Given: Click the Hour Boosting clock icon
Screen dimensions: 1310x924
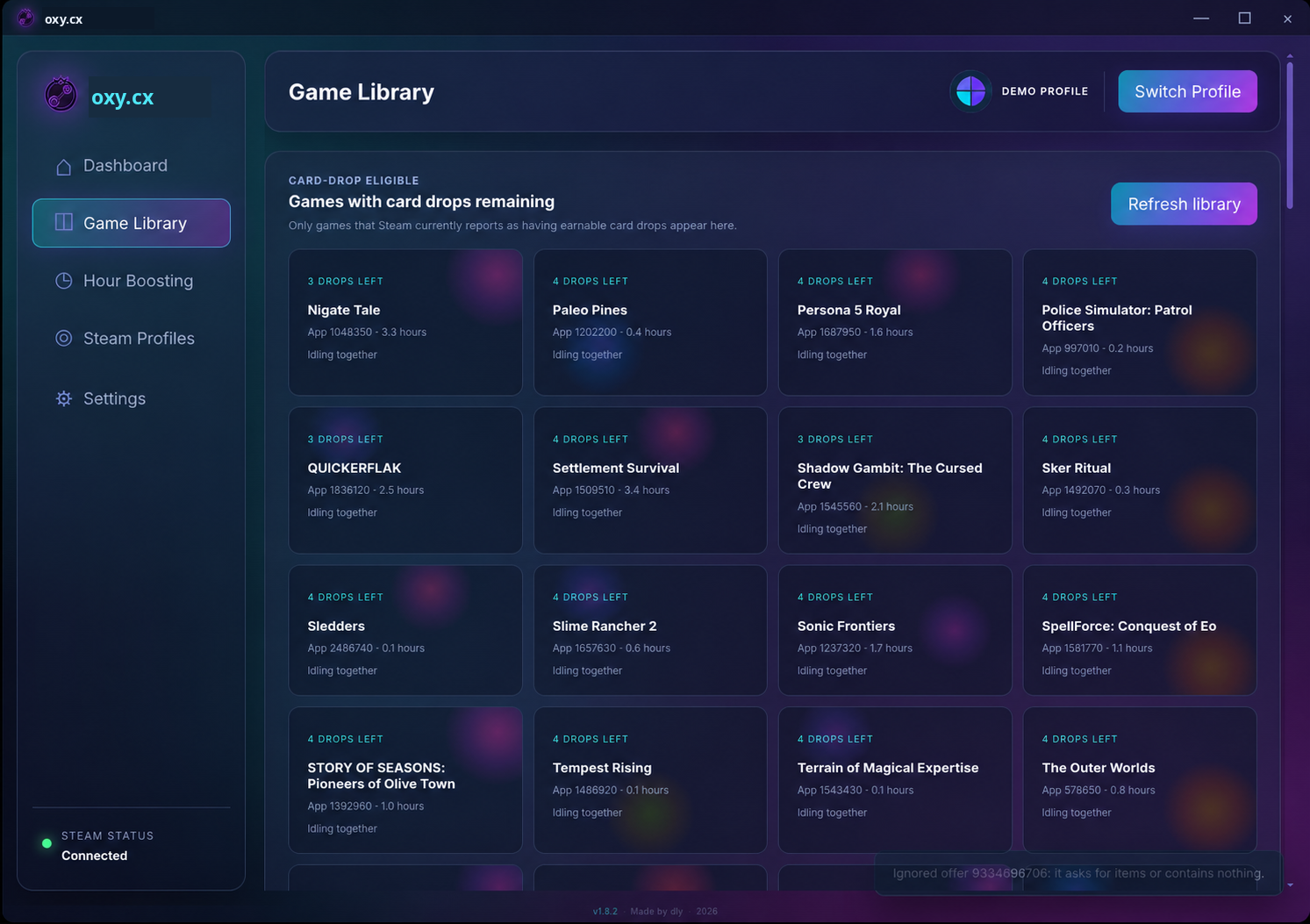Looking at the screenshot, I should [64, 281].
